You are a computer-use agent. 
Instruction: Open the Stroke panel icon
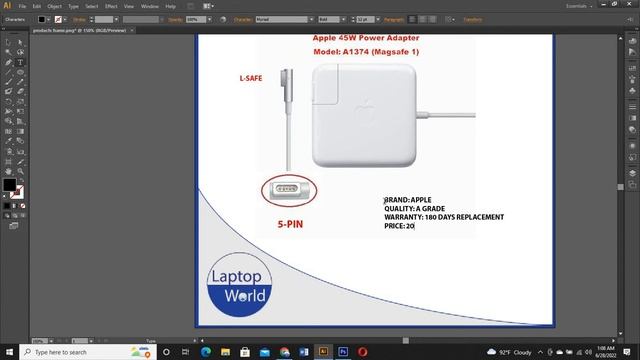point(632,107)
